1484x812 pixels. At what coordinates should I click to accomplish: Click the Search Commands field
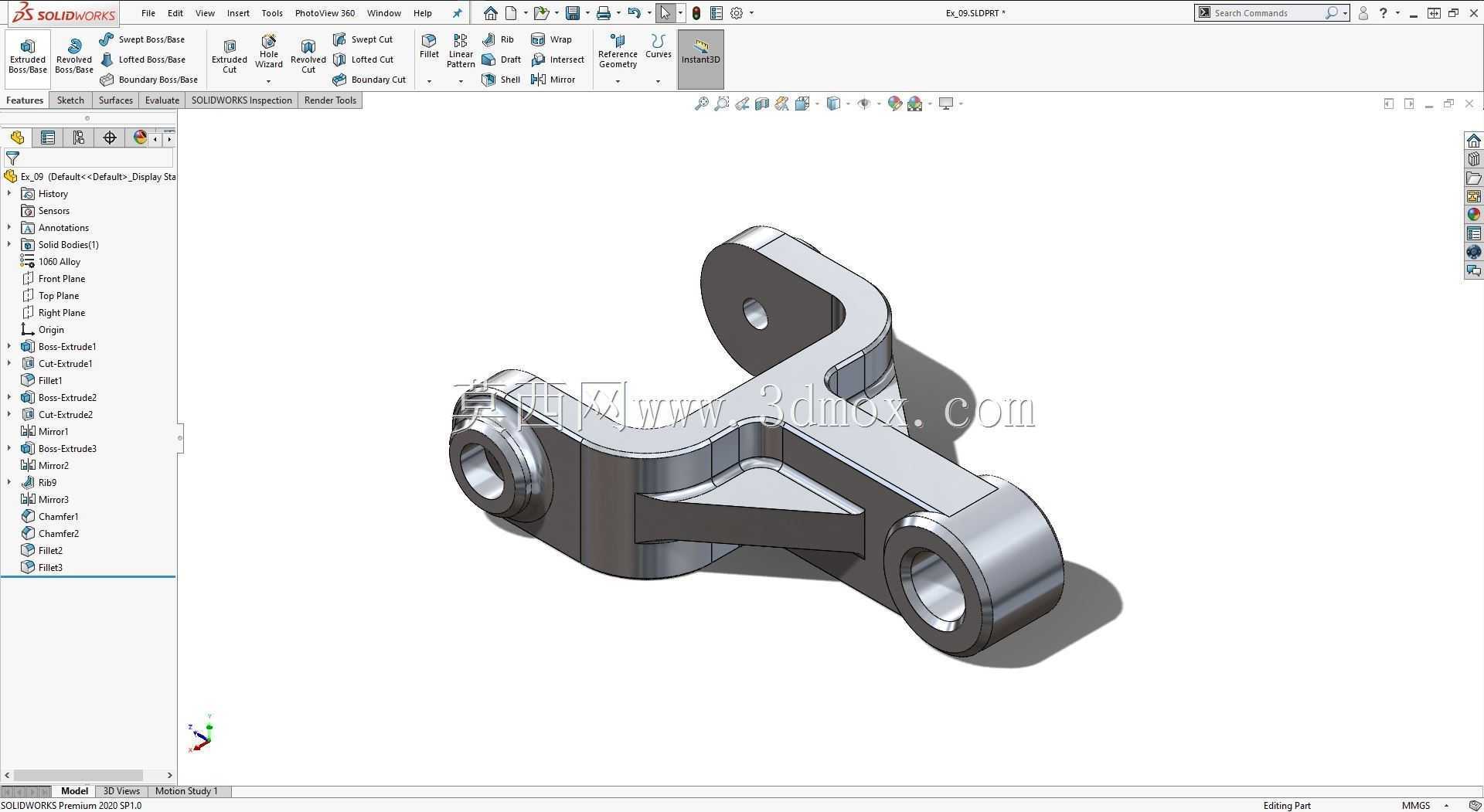click(x=1266, y=13)
